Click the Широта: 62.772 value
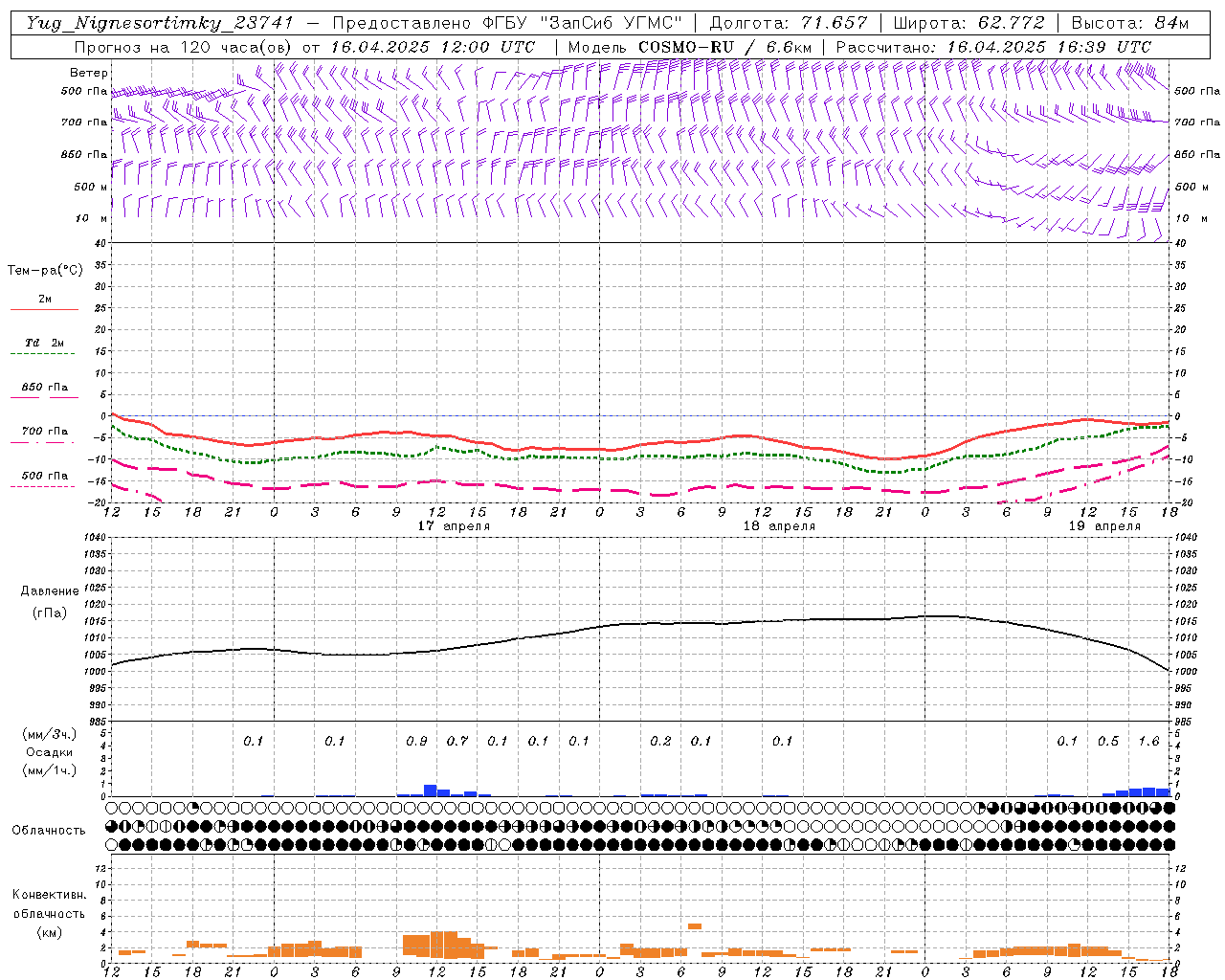This screenshot has height=980, width=1225. [x=969, y=23]
